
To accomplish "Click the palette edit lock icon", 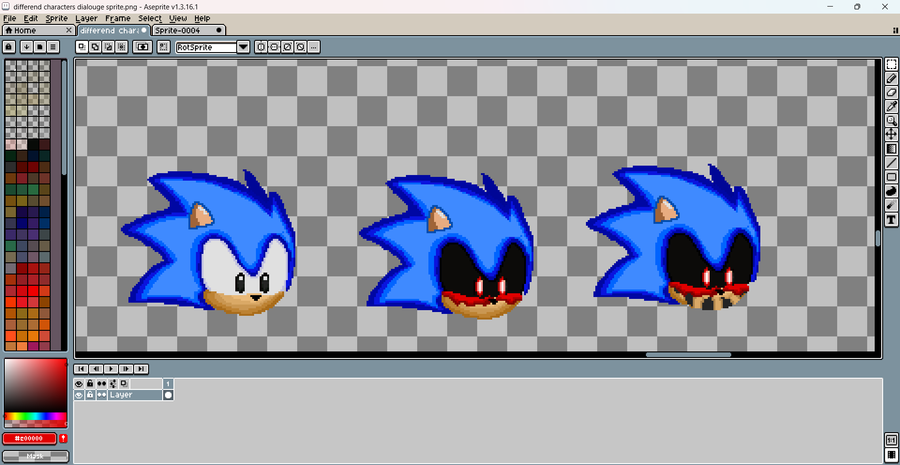I will [x=9, y=47].
